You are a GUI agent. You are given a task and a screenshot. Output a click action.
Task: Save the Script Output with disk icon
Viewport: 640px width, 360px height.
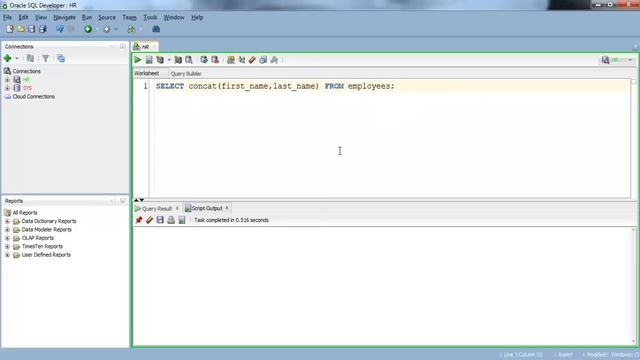pos(160,220)
